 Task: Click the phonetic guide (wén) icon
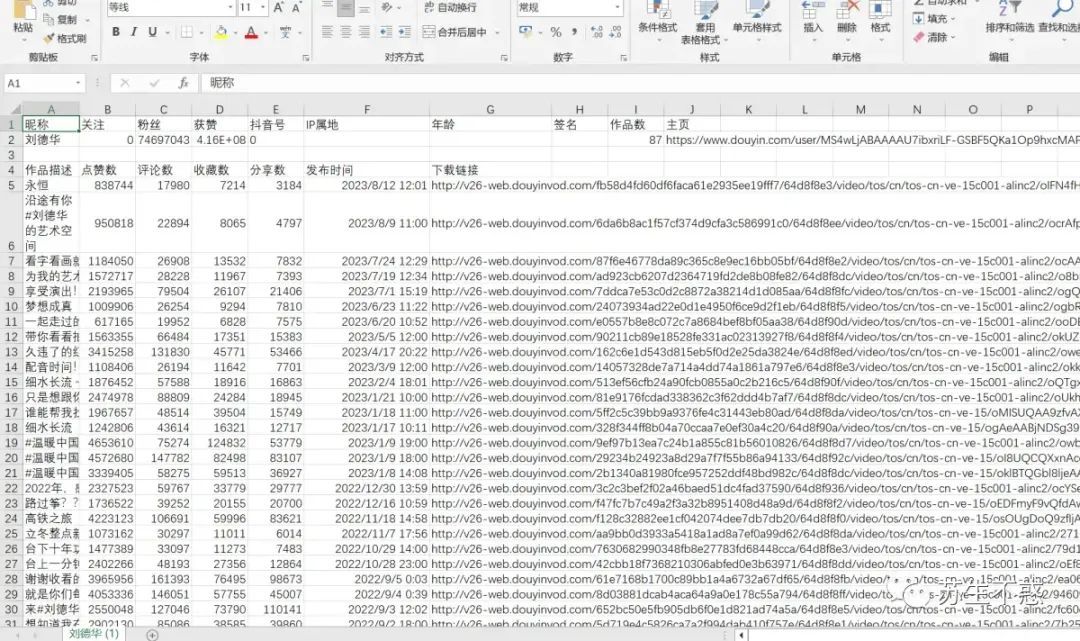(x=286, y=32)
